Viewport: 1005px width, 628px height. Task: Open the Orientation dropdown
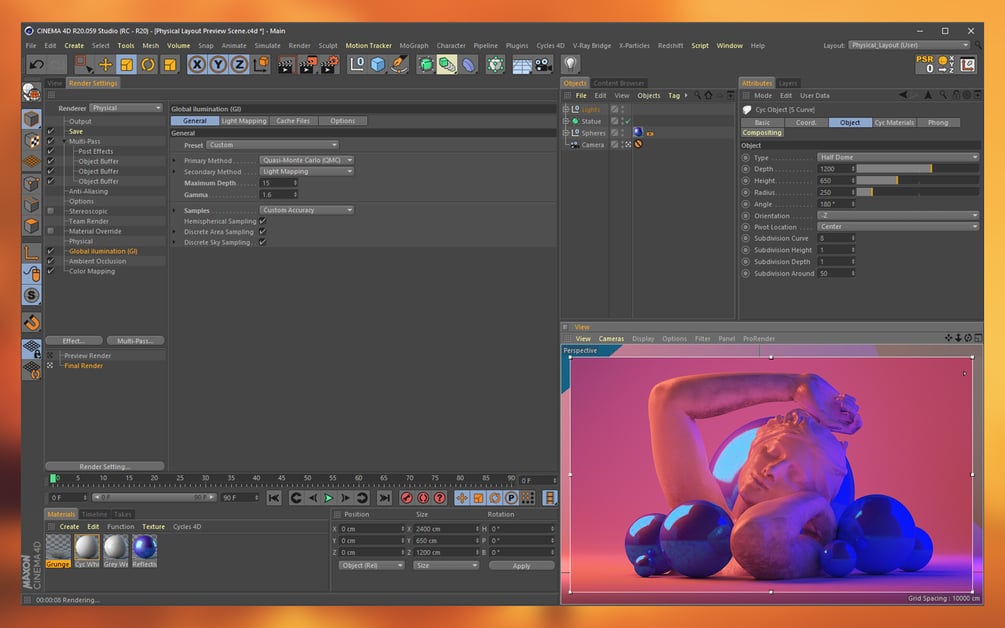point(898,215)
